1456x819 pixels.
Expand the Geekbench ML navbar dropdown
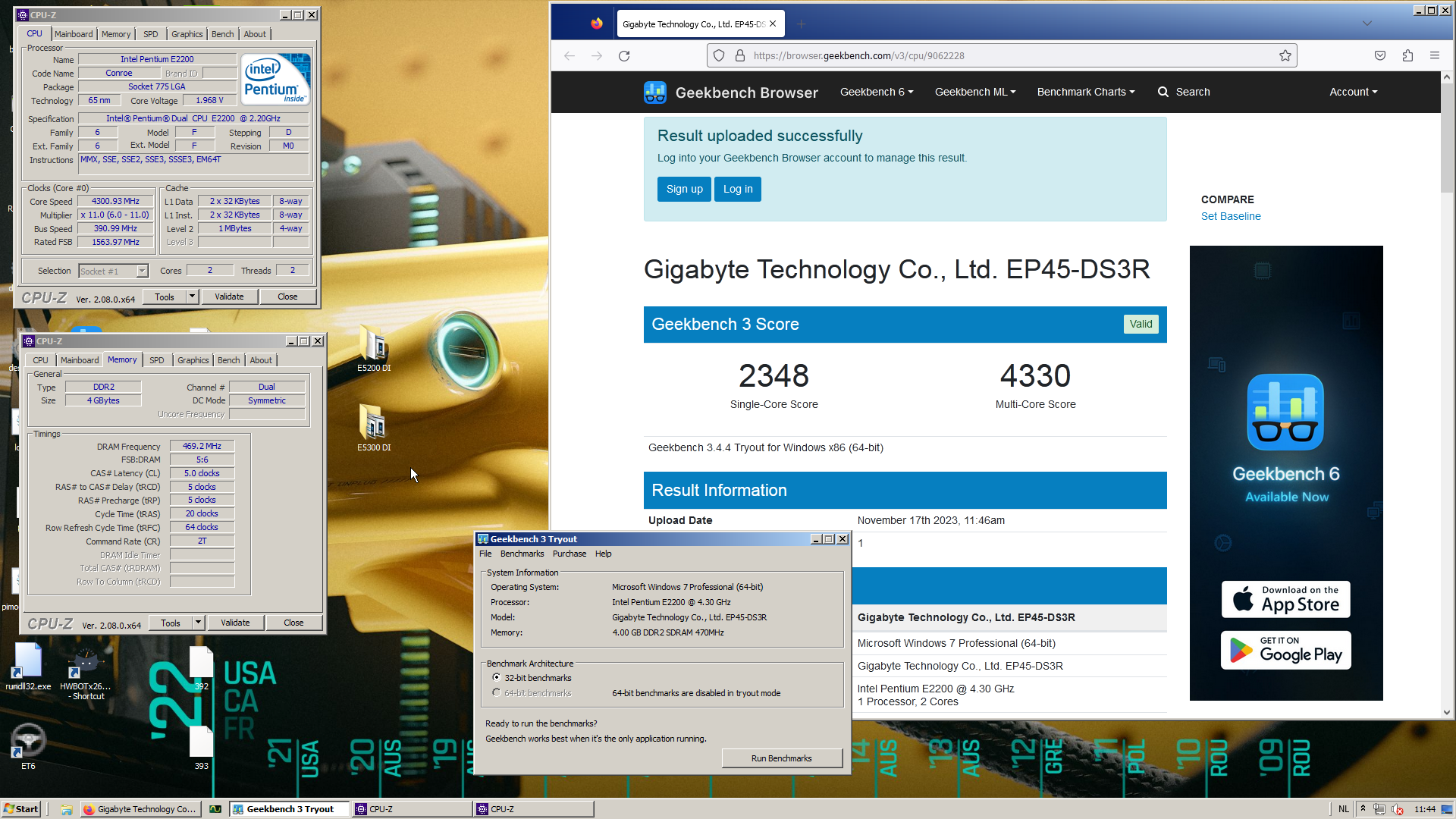pyautogui.click(x=975, y=92)
